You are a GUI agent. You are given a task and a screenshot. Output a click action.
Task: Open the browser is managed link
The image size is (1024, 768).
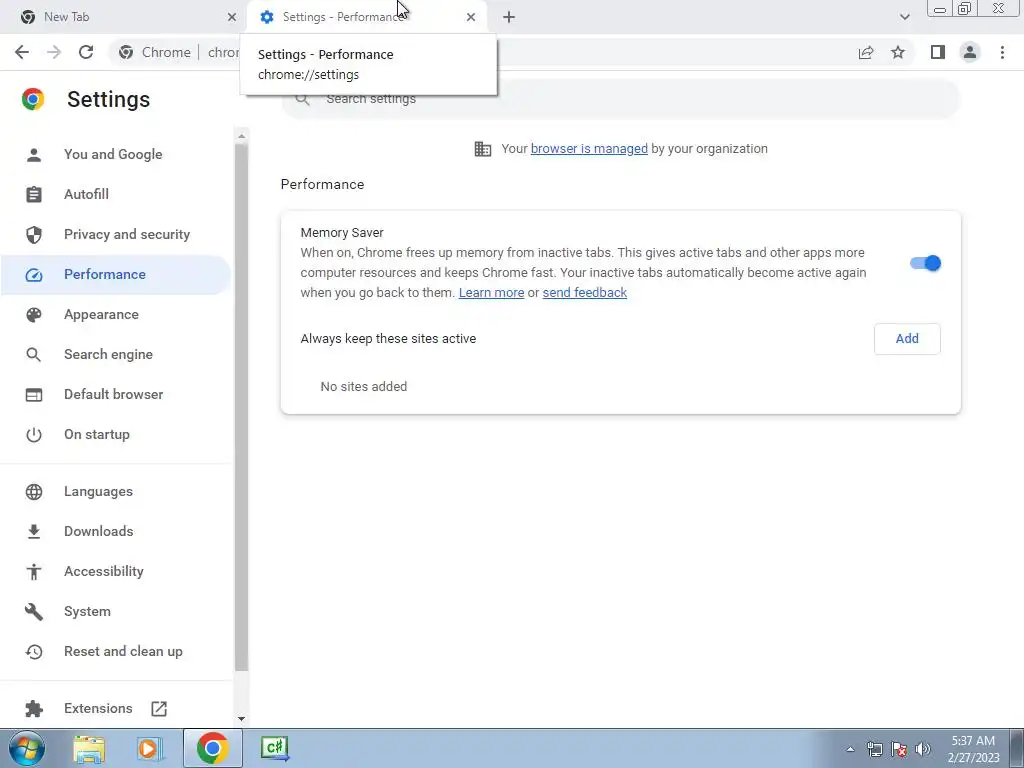pos(589,148)
